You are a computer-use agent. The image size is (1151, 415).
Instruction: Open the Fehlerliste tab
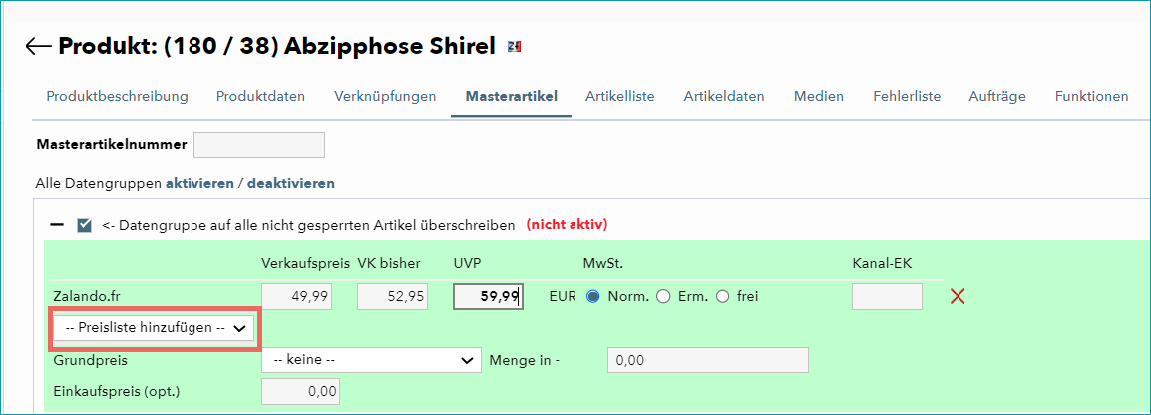907,96
